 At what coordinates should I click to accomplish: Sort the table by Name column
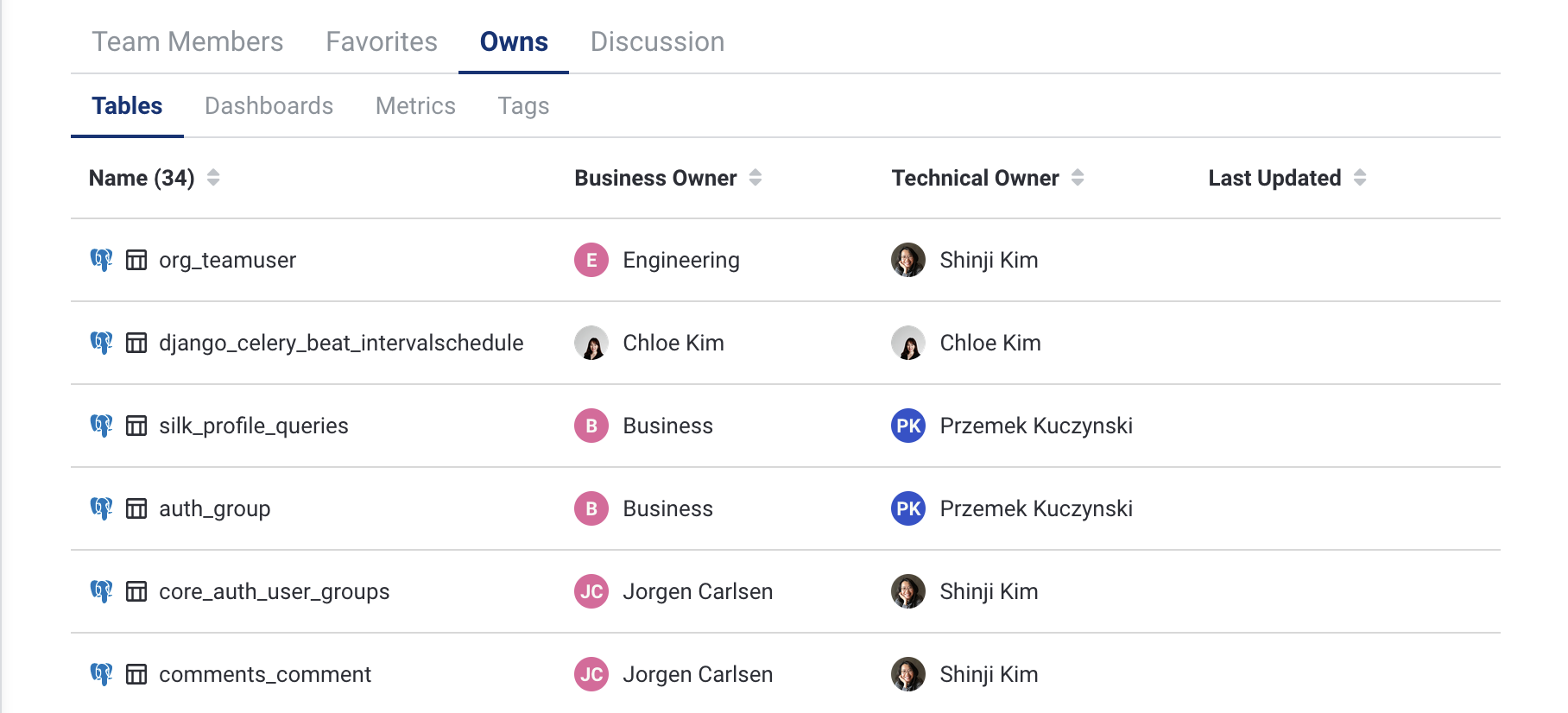pos(213,178)
